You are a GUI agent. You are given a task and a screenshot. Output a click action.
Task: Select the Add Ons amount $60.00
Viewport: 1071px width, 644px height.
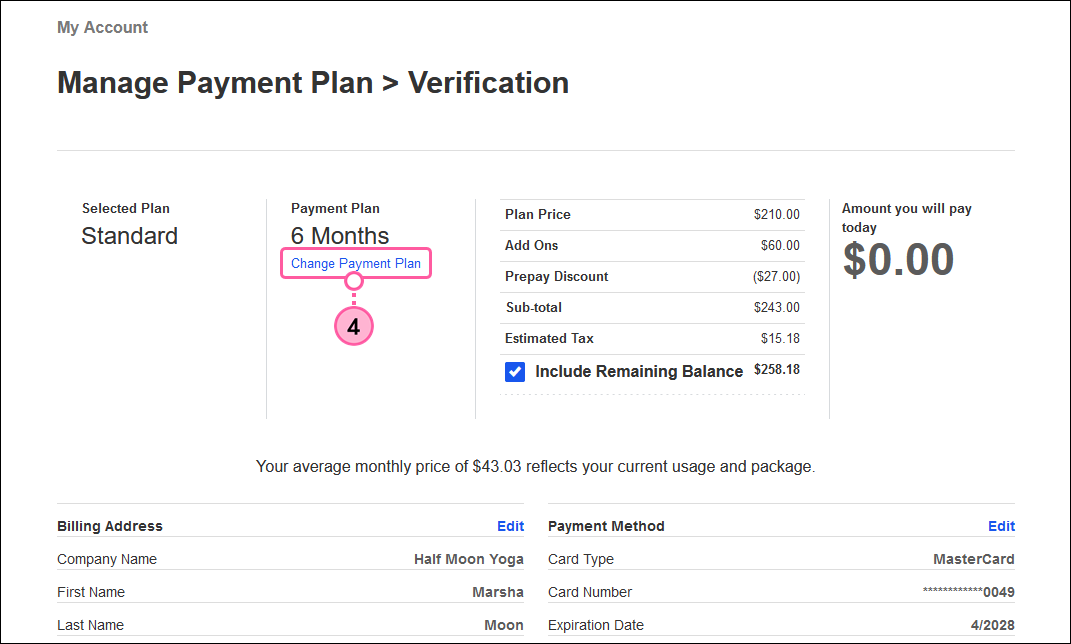point(780,245)
